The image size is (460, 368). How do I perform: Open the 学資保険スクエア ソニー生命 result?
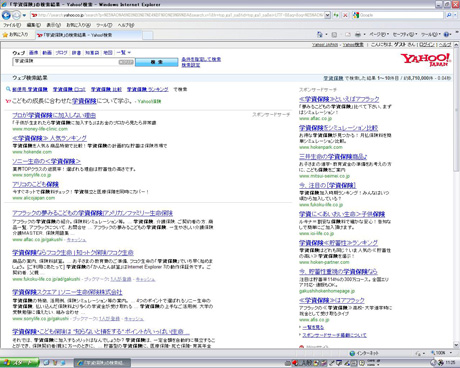pos(67,292)
